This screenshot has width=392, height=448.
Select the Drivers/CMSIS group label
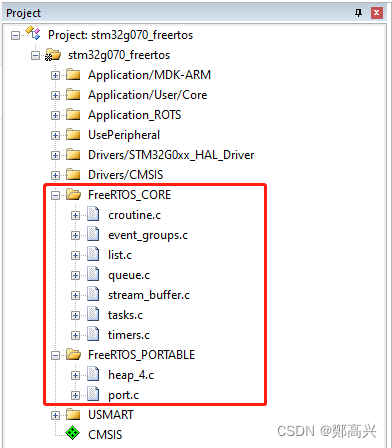(x=126, y=175)
